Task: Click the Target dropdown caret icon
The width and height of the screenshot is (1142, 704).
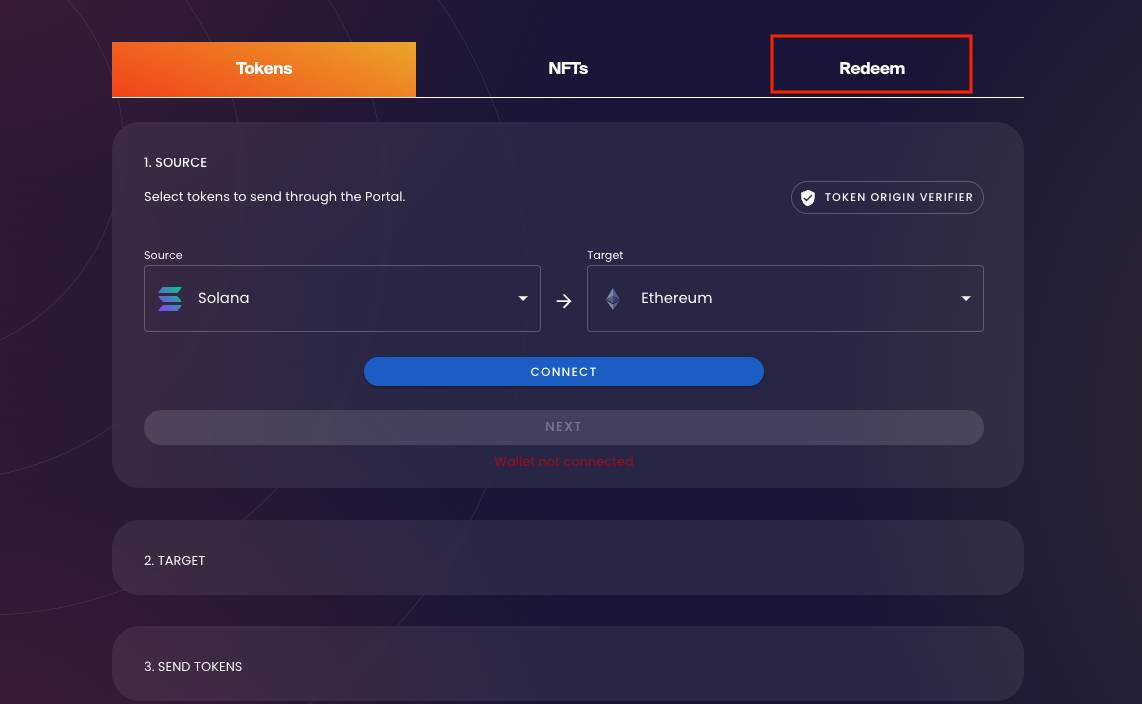Action: click(x=966, y=298)
